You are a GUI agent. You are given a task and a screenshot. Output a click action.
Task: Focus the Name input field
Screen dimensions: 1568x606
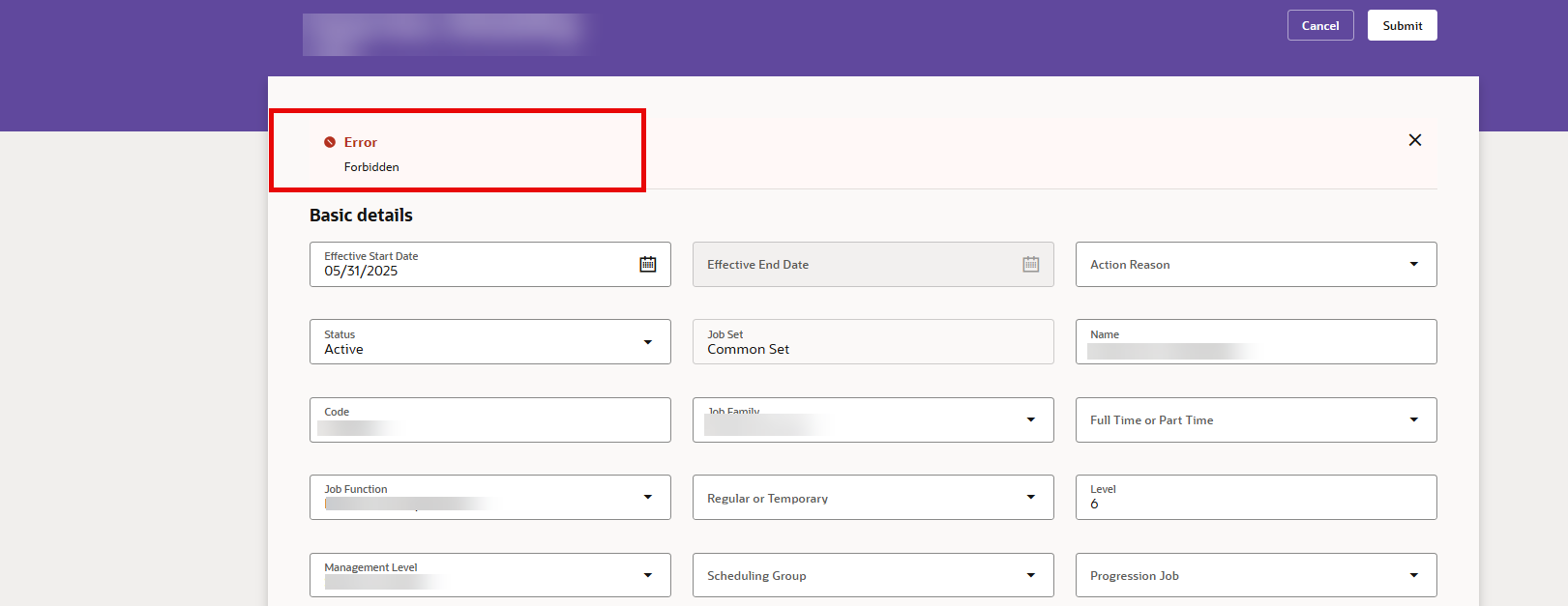tap(1256, 341)
